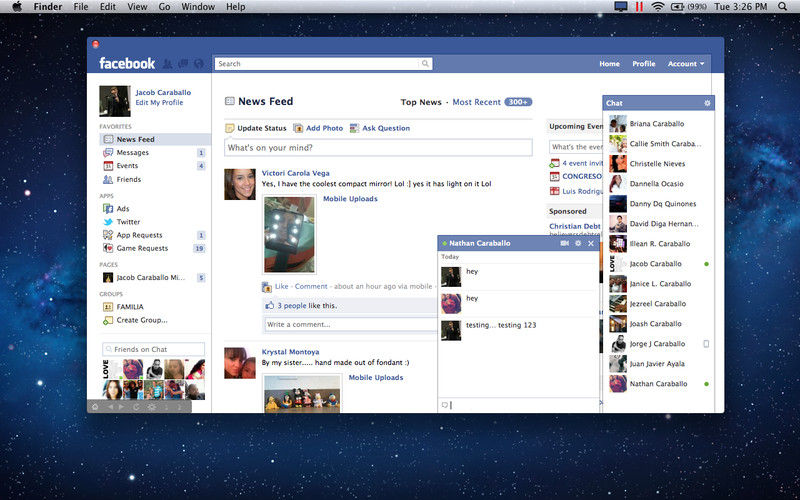
Task: Go to Profile in Facebook header
Action: [x=644, y=64]
